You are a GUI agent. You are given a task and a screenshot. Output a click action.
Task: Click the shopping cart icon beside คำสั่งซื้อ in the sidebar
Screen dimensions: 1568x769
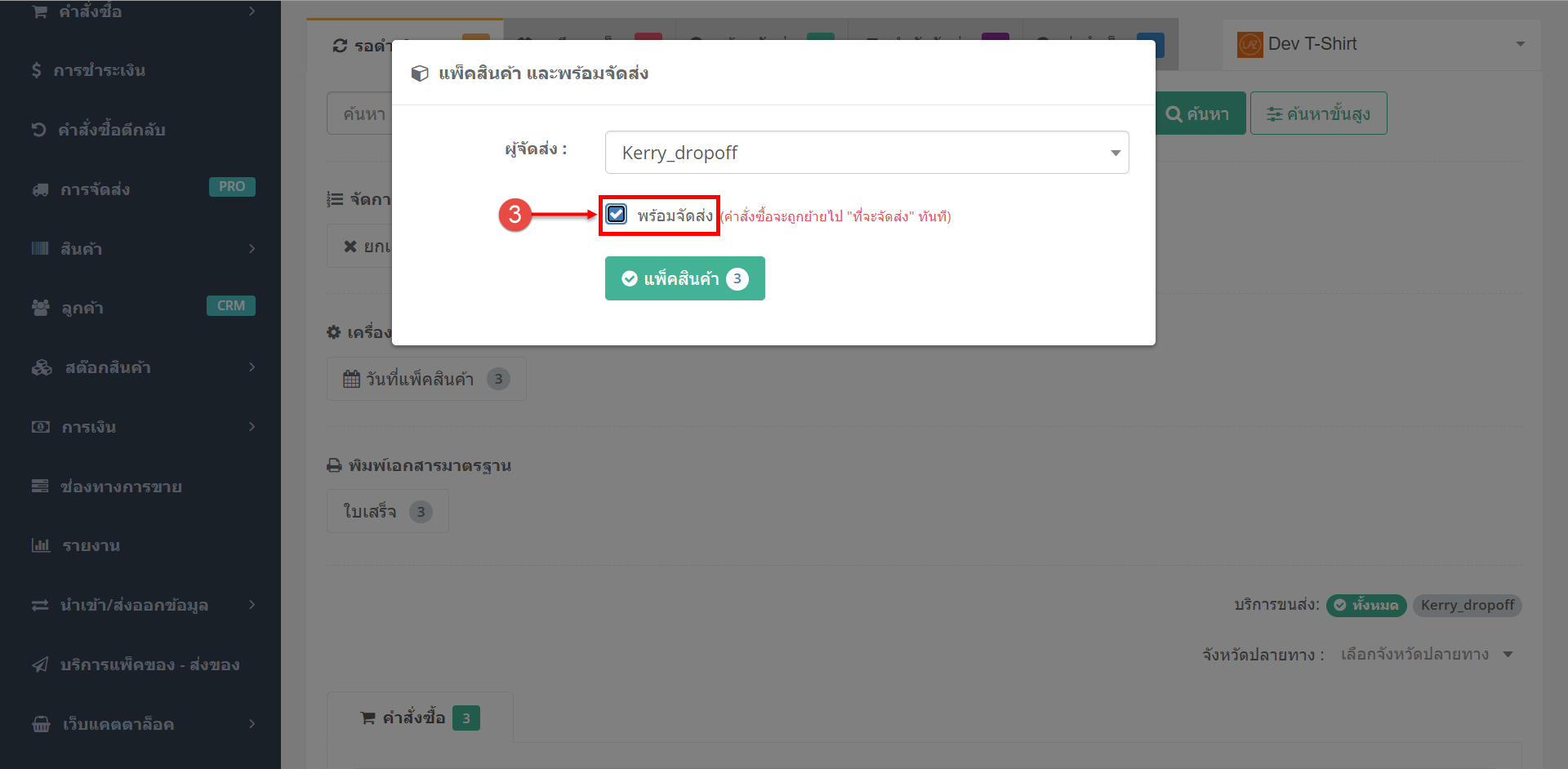pos(39,11)
